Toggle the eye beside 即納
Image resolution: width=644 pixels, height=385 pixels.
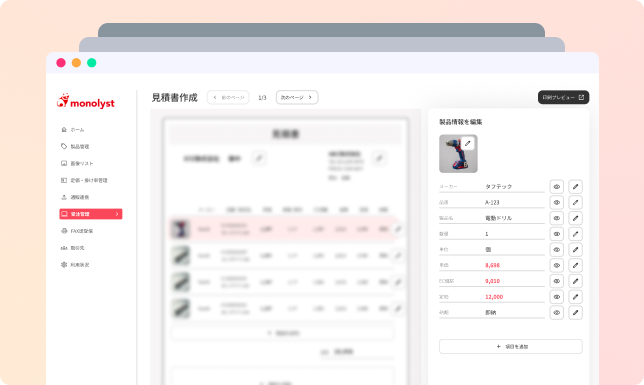point(557,313)
